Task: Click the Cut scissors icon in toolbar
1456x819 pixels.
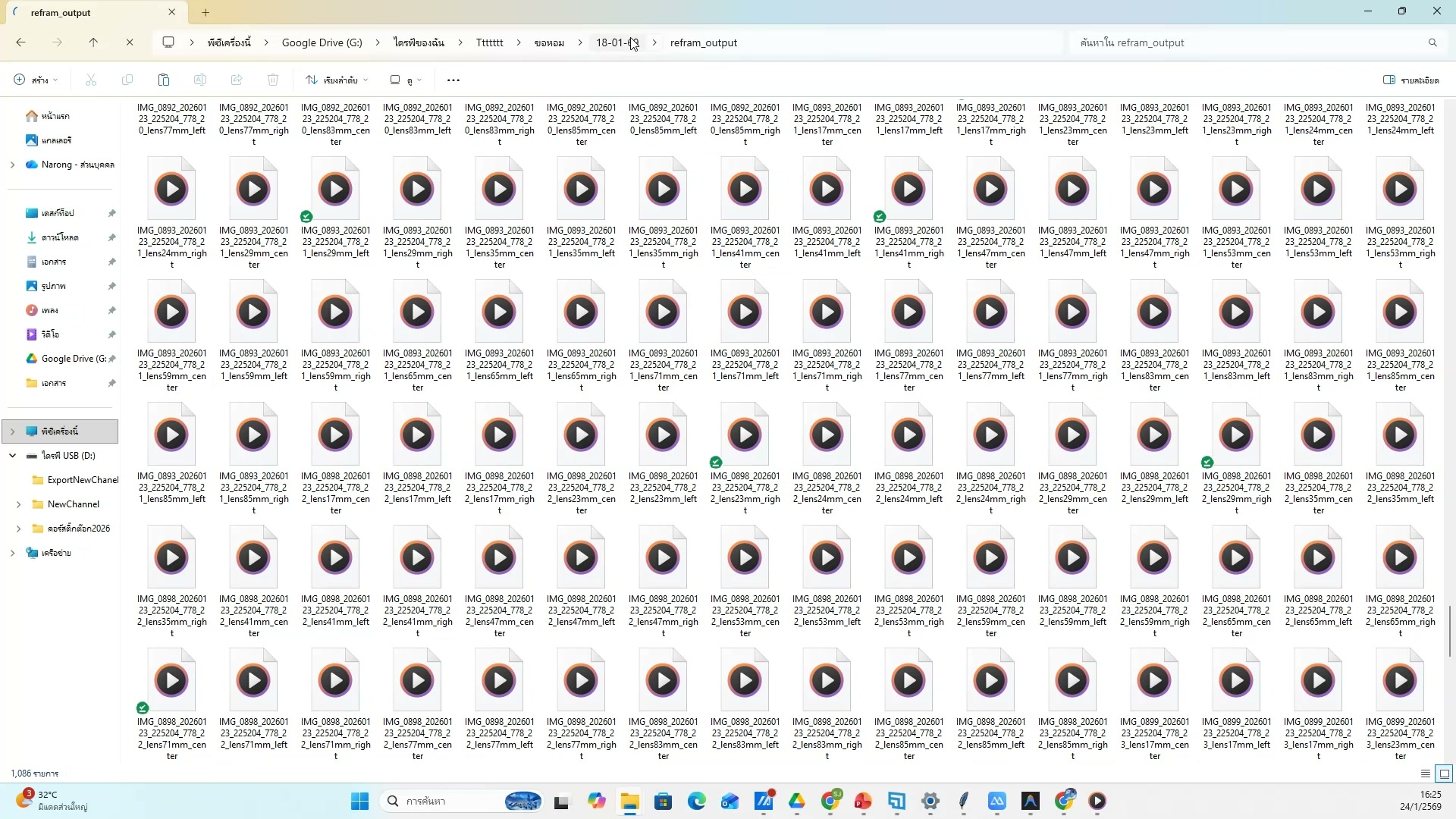Action: click(91, 80)
